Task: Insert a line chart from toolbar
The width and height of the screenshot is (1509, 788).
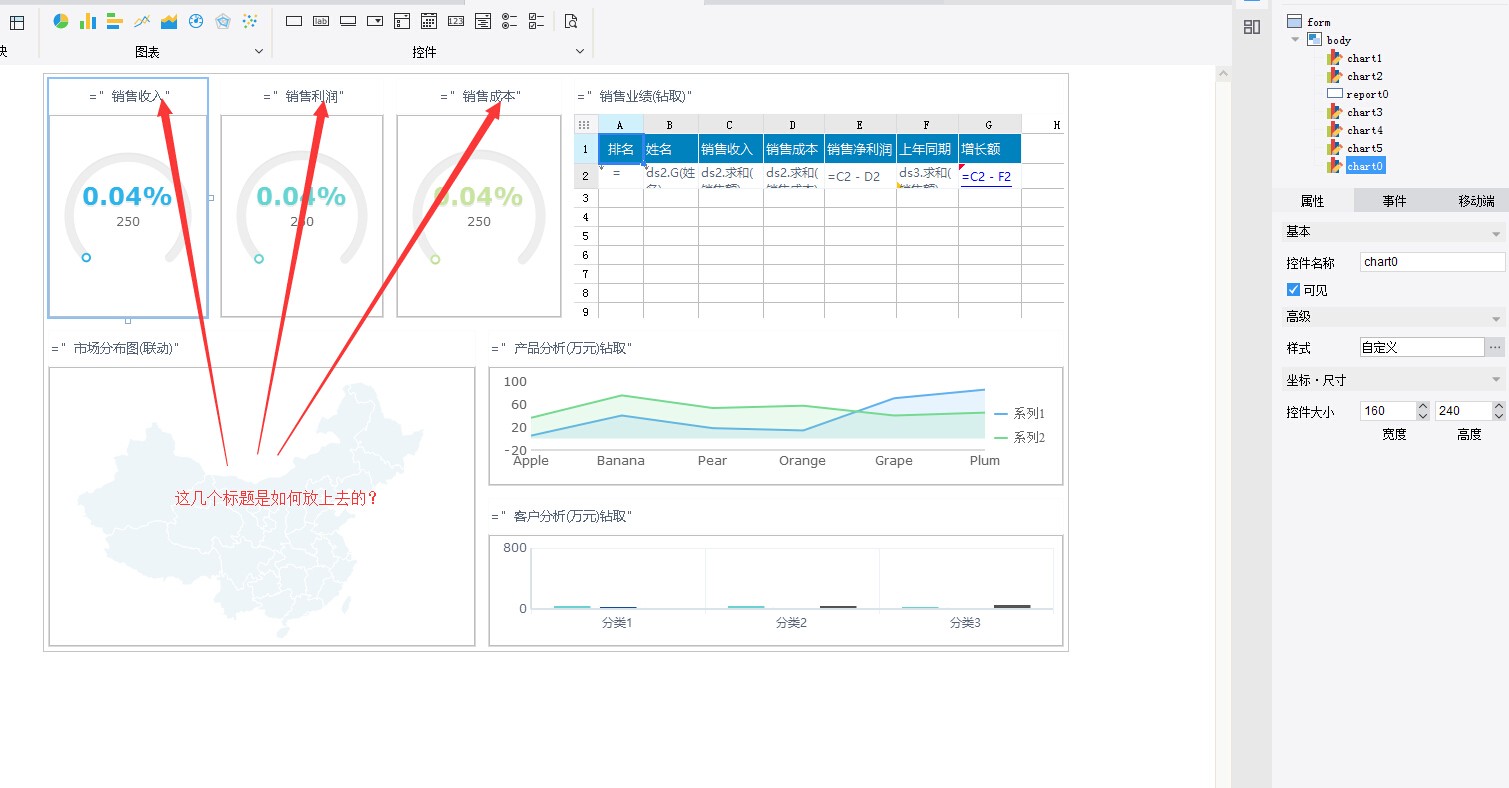Action: coord(142,21)
